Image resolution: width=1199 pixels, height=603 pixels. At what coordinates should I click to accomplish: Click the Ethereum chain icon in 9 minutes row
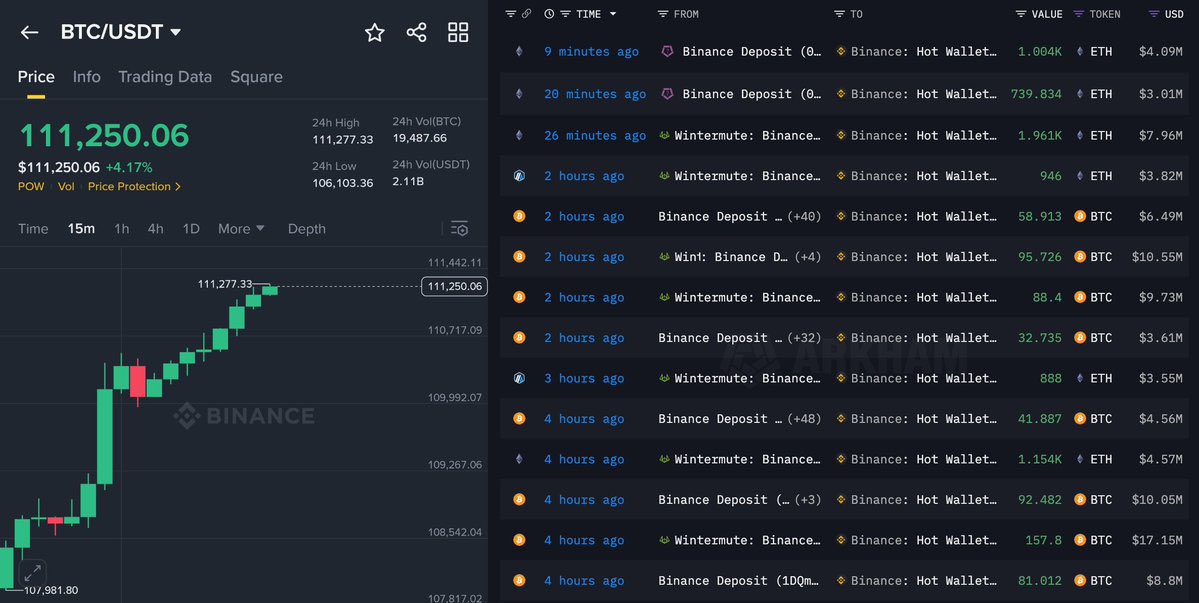coord(519,51)
